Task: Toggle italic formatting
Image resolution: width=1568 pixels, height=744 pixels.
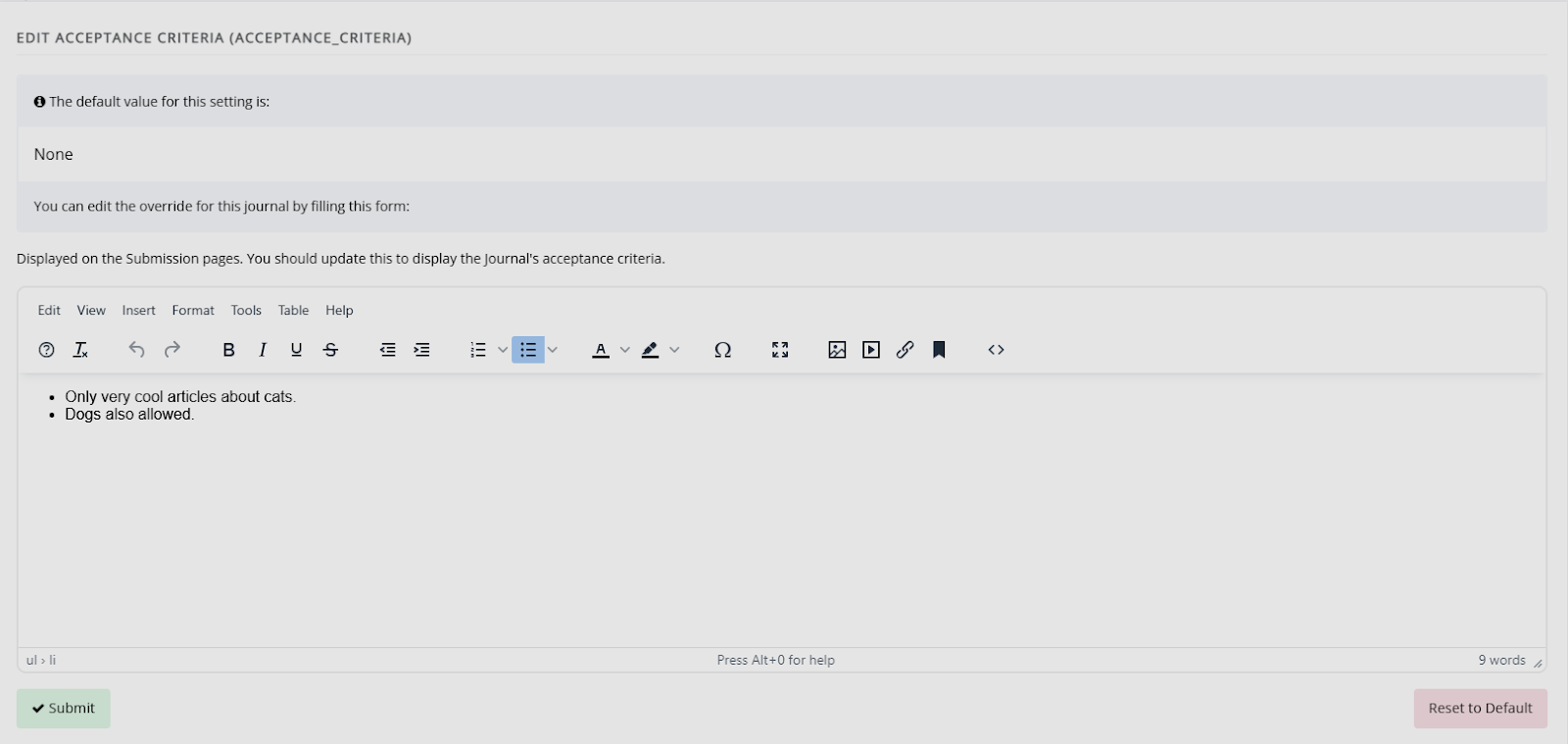Action: (x=263, y=350)
